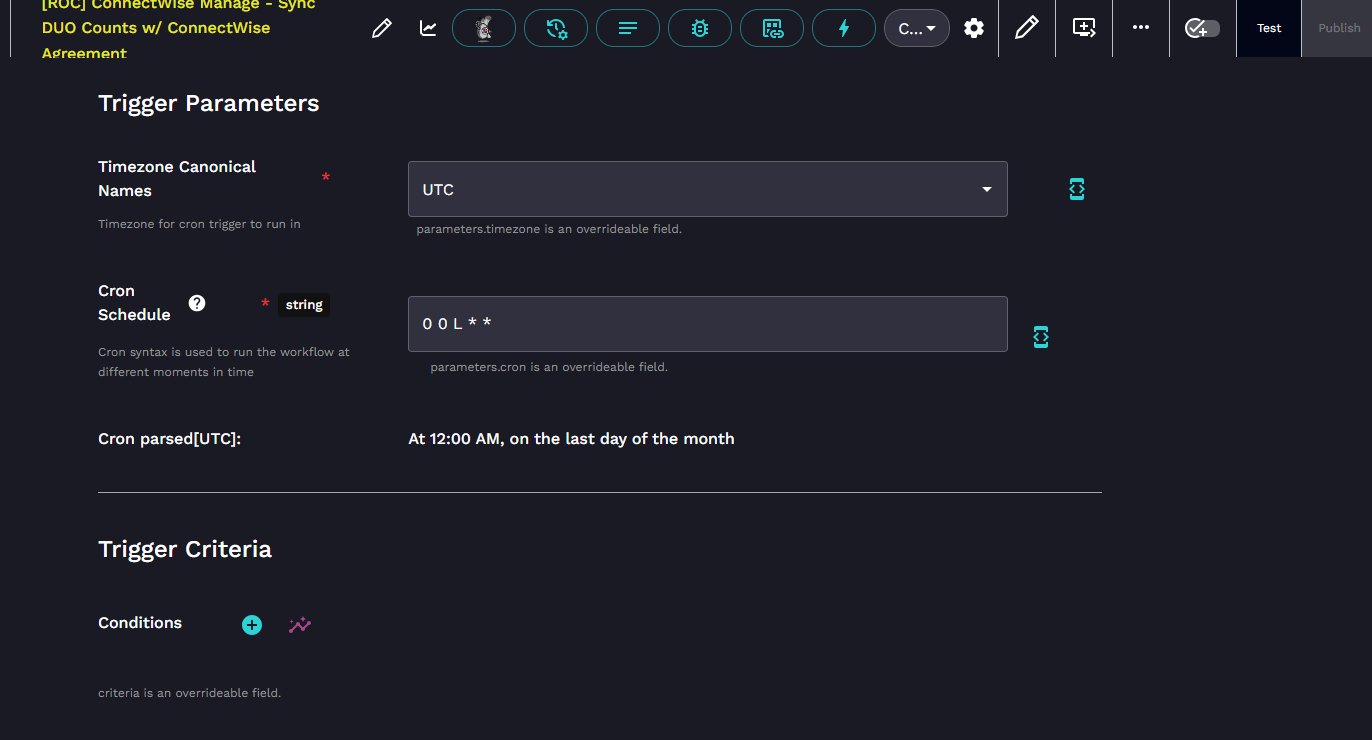Screen dimensions: 1372x740
Task: Toggle the workflow enable switch
Action: [1201, 28]
